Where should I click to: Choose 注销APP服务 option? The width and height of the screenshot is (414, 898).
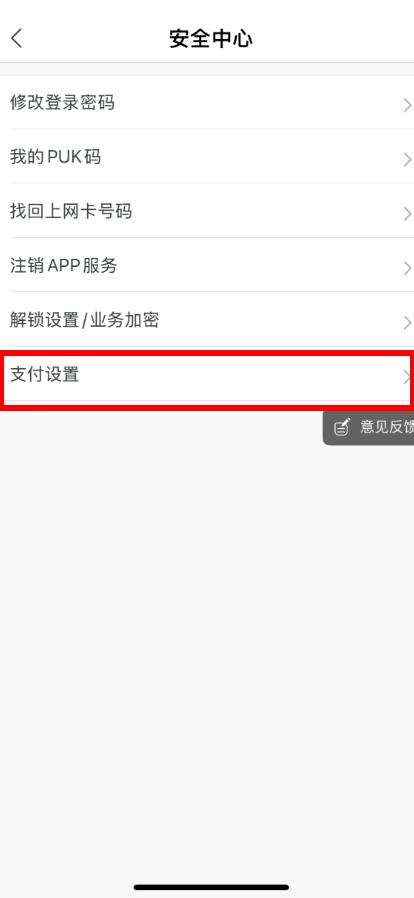[207, 265]
